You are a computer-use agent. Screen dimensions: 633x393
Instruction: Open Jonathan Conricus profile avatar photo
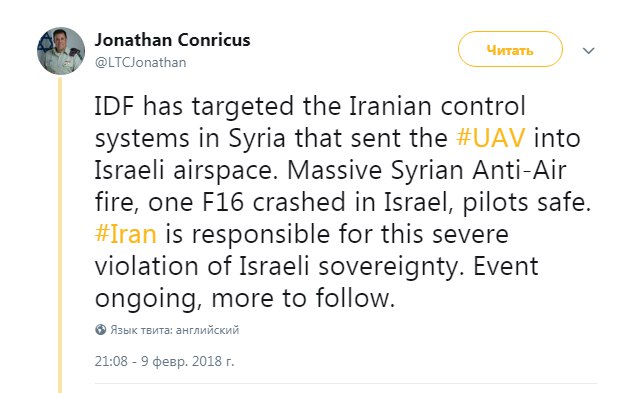[61, 51]
